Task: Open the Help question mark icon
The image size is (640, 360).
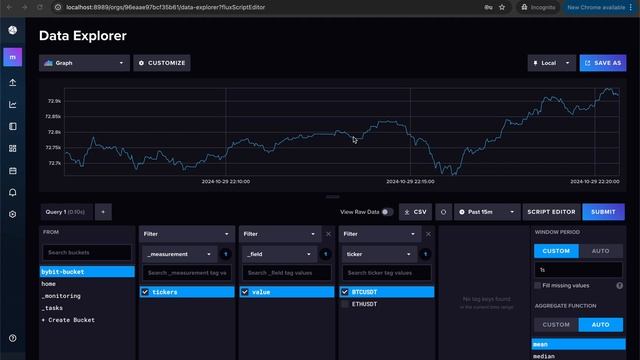Action: [13, 338]
